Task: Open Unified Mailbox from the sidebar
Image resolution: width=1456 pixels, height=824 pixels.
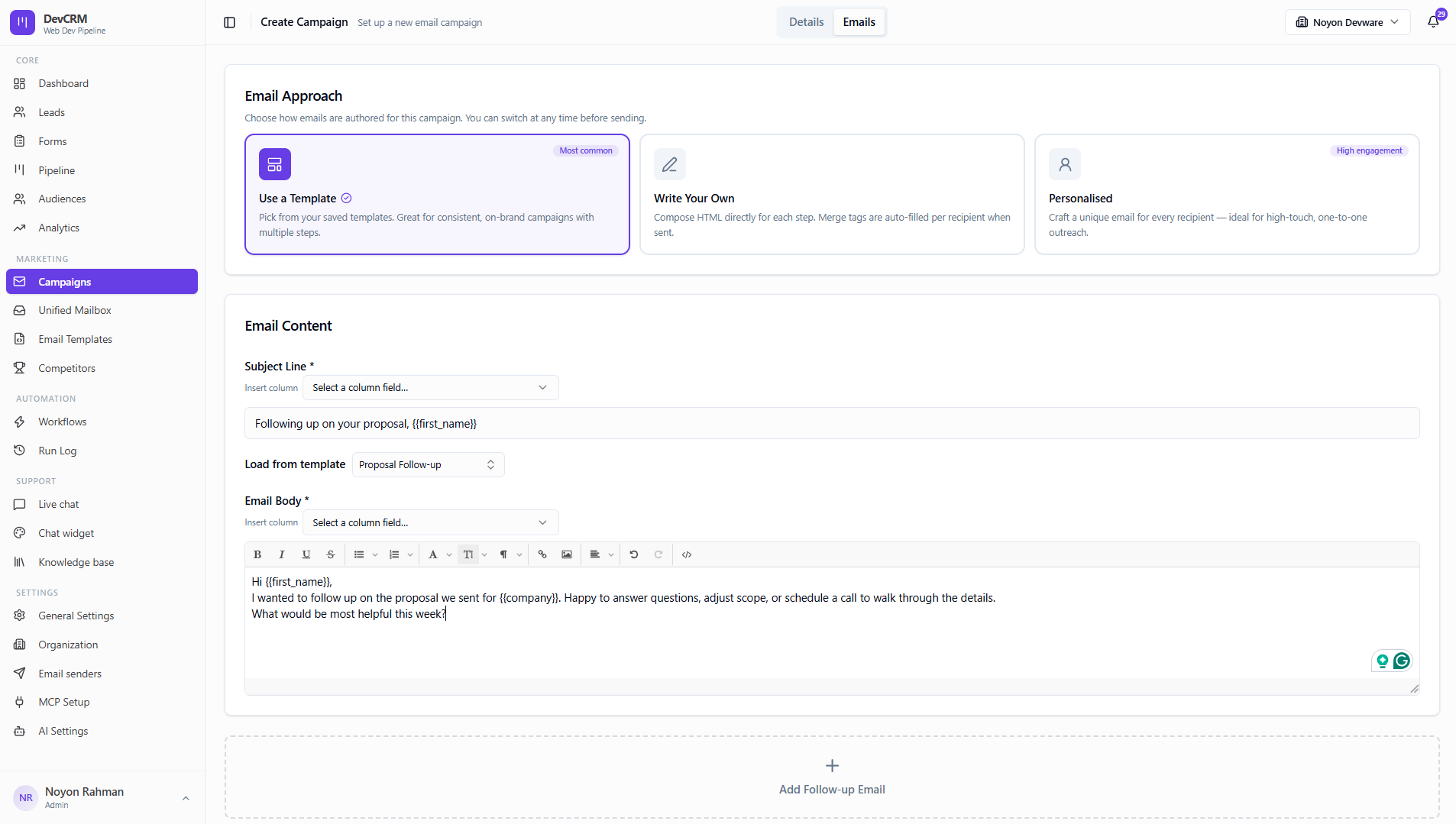Action: pos(102,310)
